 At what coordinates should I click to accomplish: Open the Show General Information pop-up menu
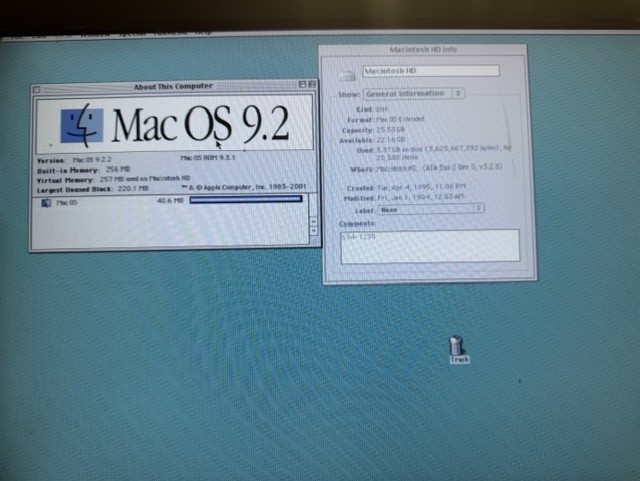tap(413, 94)
